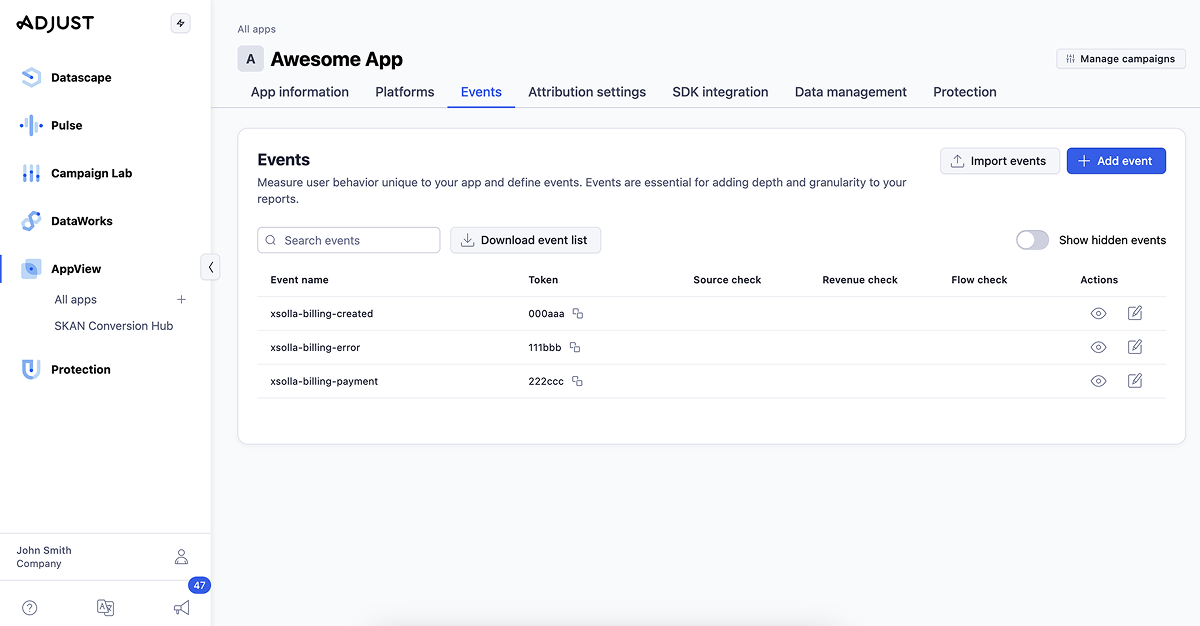Copy the 111bbb token
The width and height of the screenshot is (1200, 626).
coord(575,348)
